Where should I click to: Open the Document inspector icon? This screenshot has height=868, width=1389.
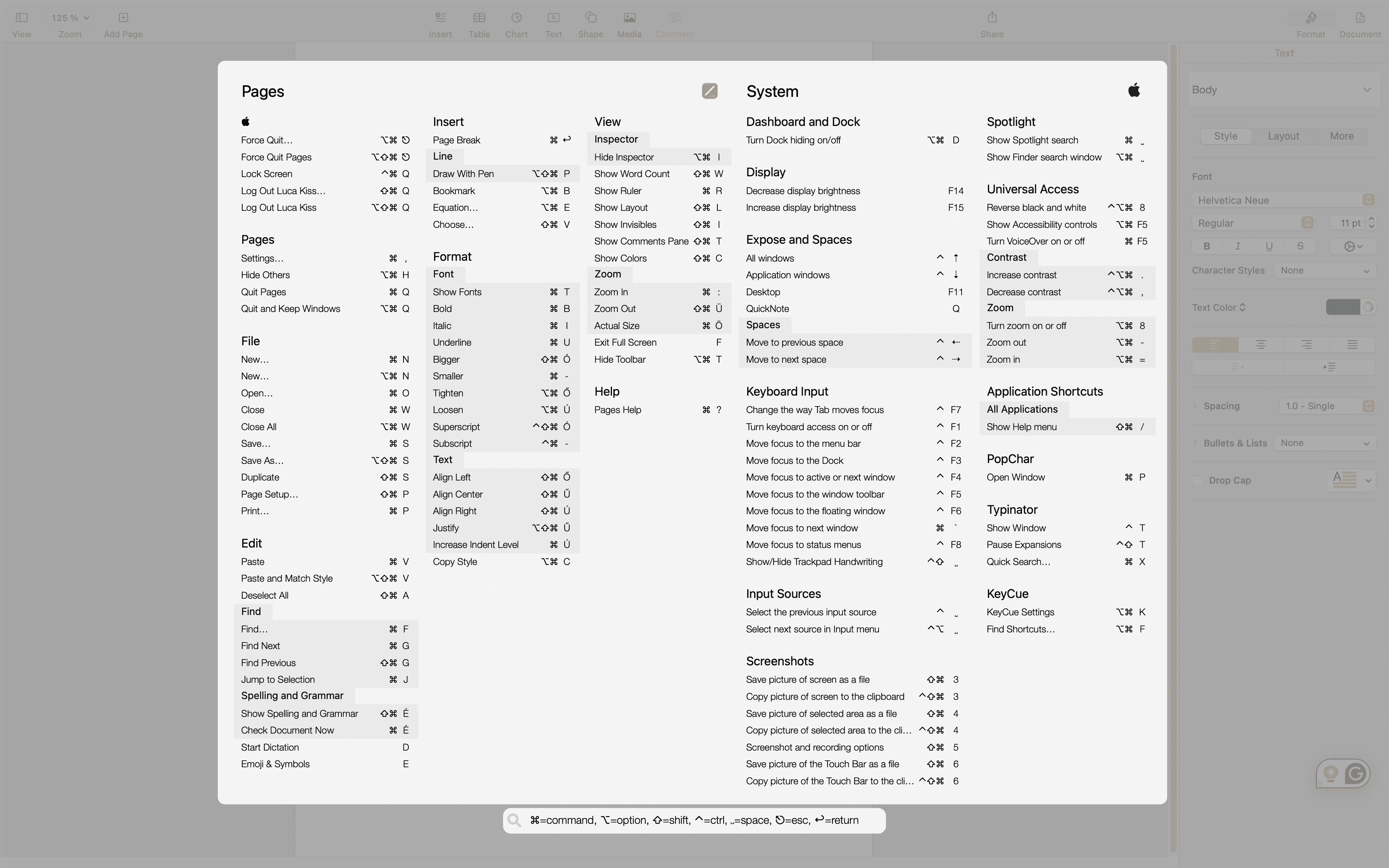pyautogui.click(x=1360, y=18)
